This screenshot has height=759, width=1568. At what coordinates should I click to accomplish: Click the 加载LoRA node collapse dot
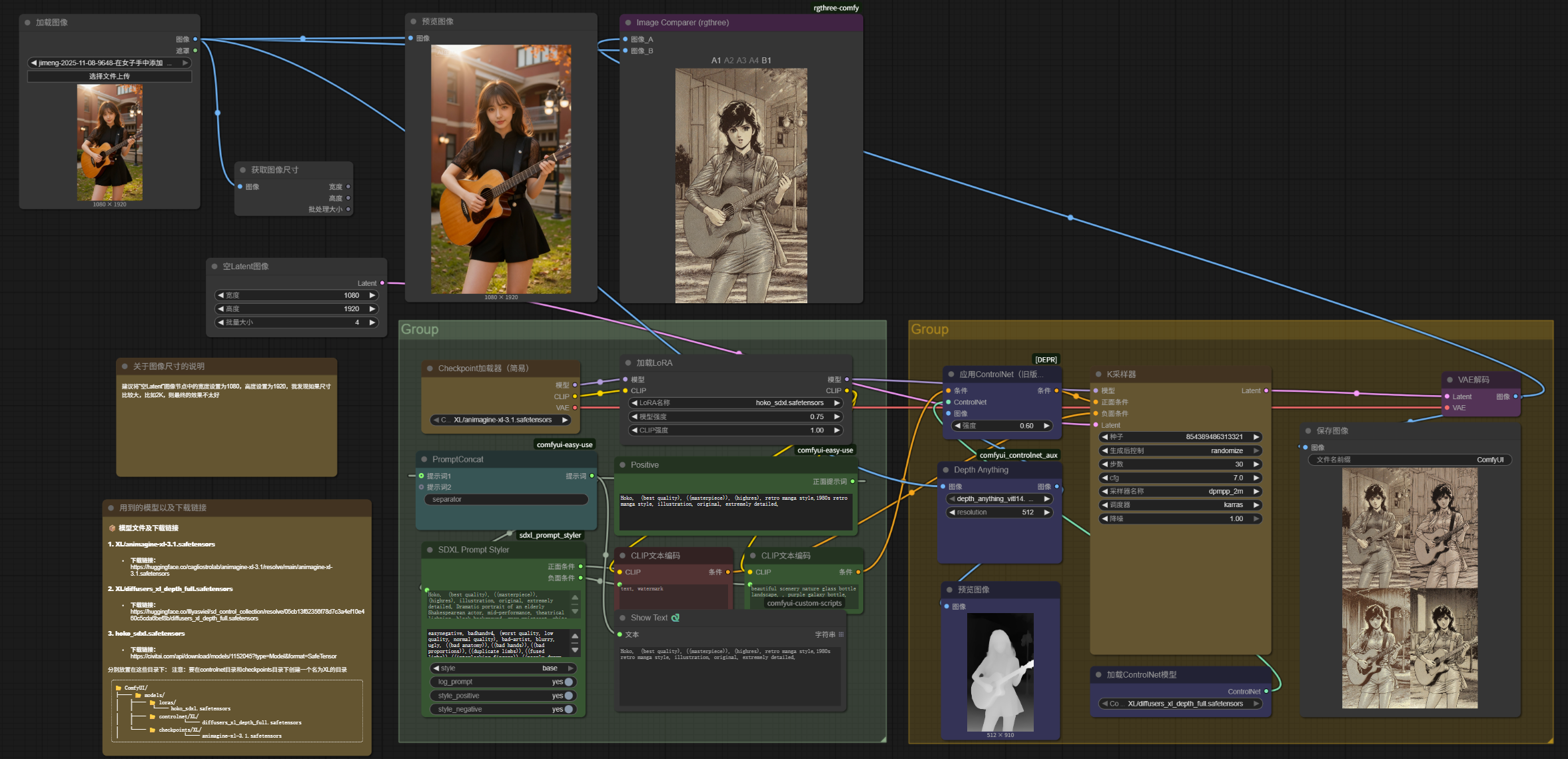[628, 363]
